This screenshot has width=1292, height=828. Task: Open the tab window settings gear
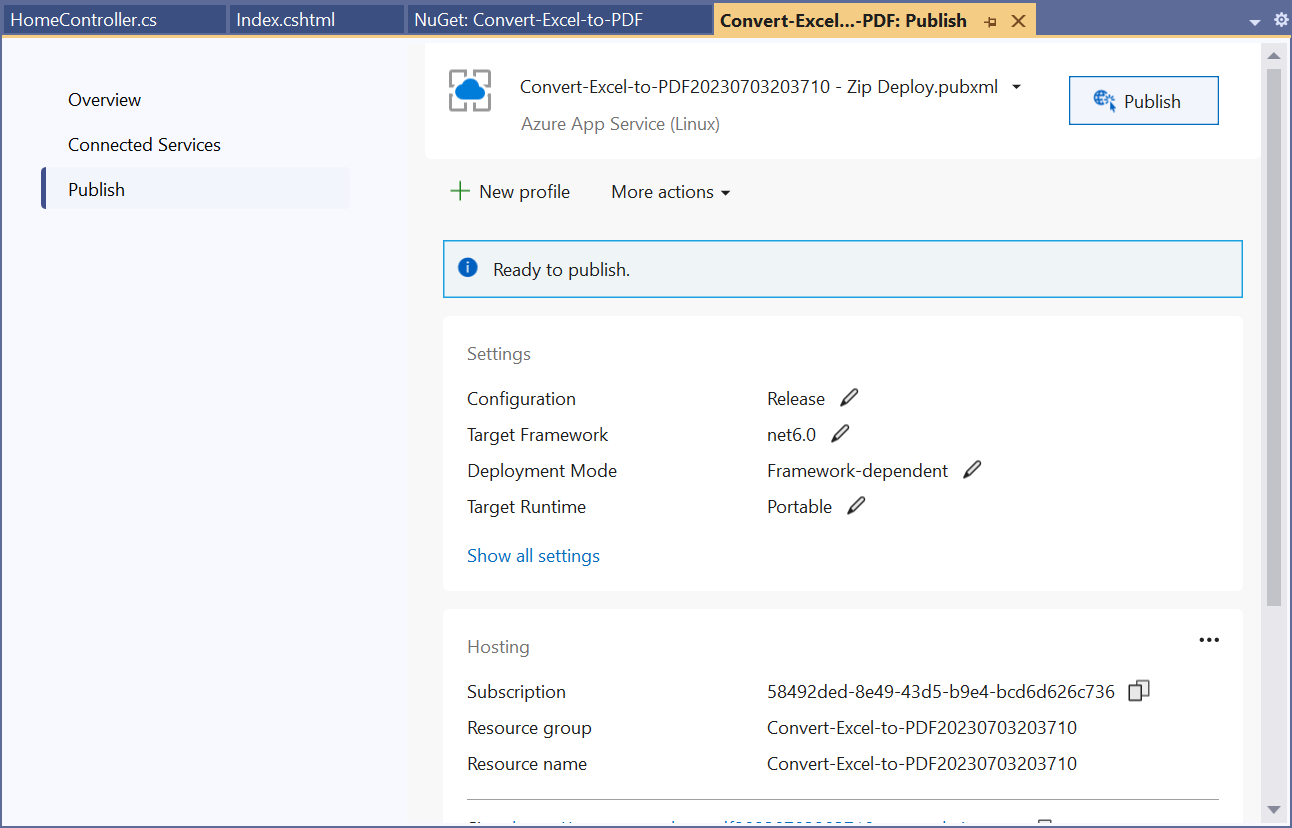pos(1281,20)
